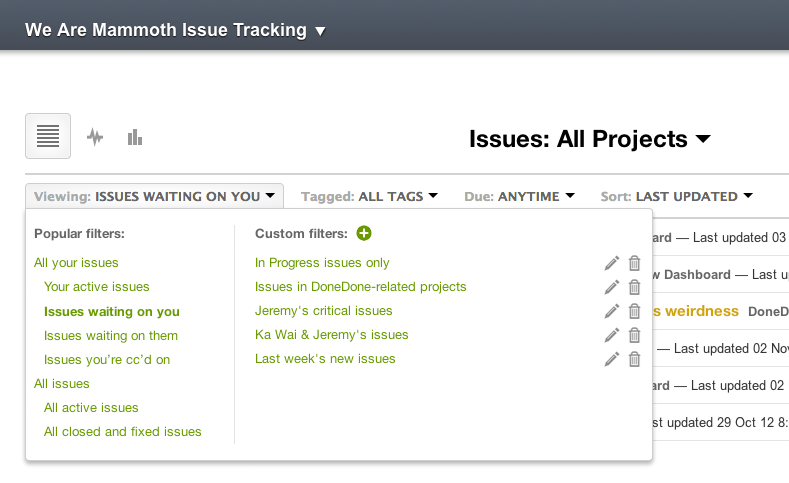This screenshot has width=789, height=483.
Task: Delete the In Progress issues only filter
Action: 634,263
